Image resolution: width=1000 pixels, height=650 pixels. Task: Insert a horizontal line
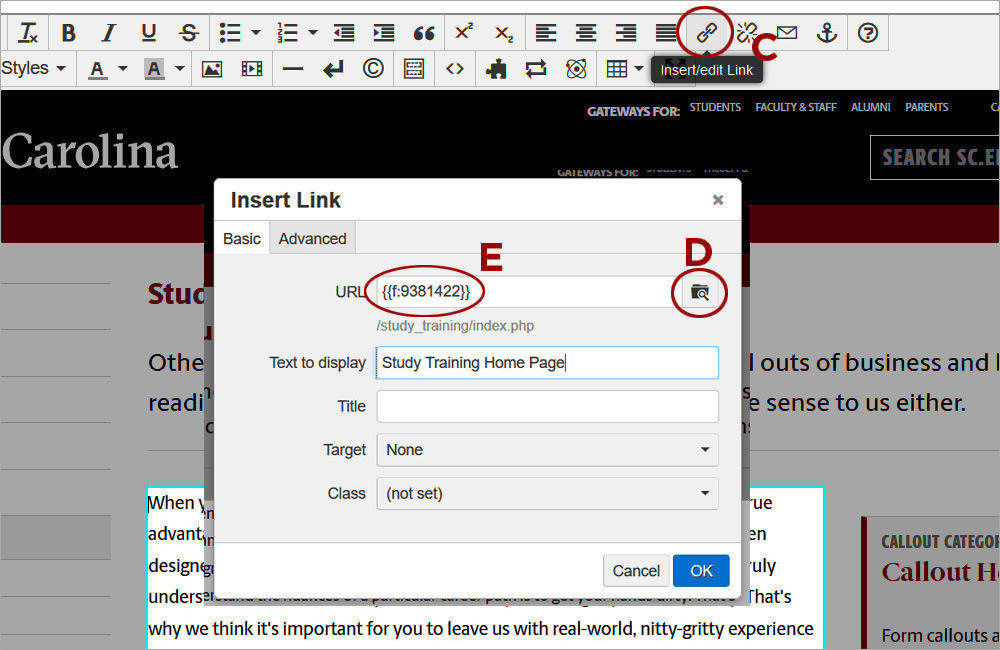[x=292, y=68]
